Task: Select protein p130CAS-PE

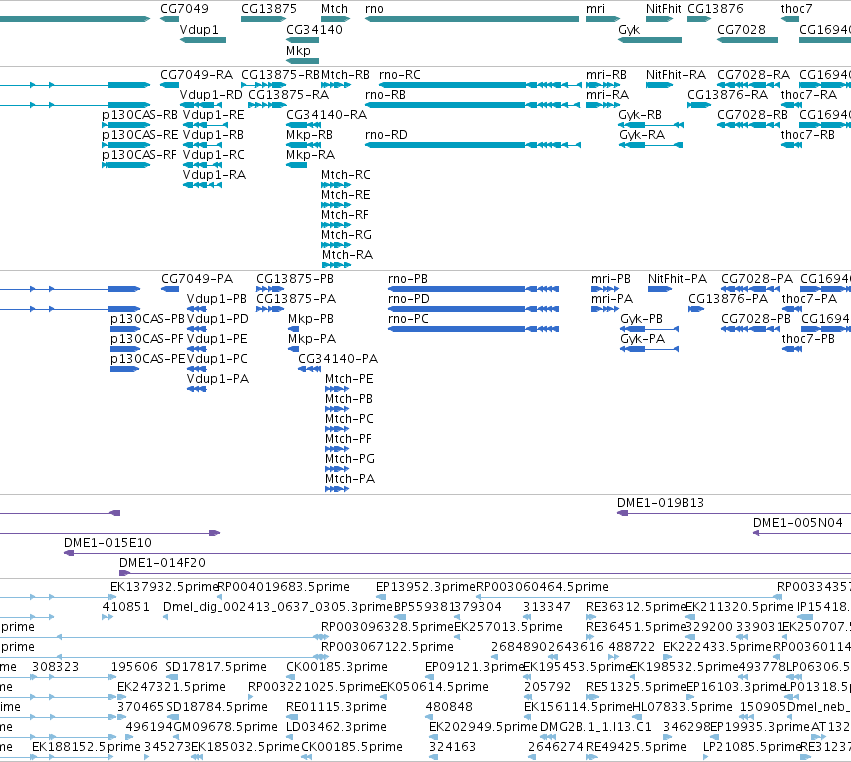Action: coord(148,359)
